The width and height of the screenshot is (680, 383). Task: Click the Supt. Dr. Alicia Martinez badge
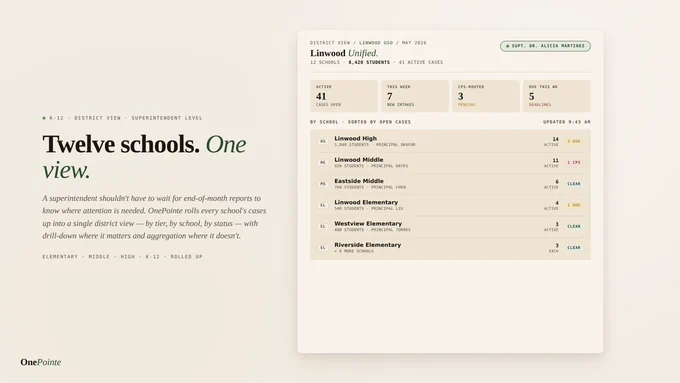pos(545,46)
